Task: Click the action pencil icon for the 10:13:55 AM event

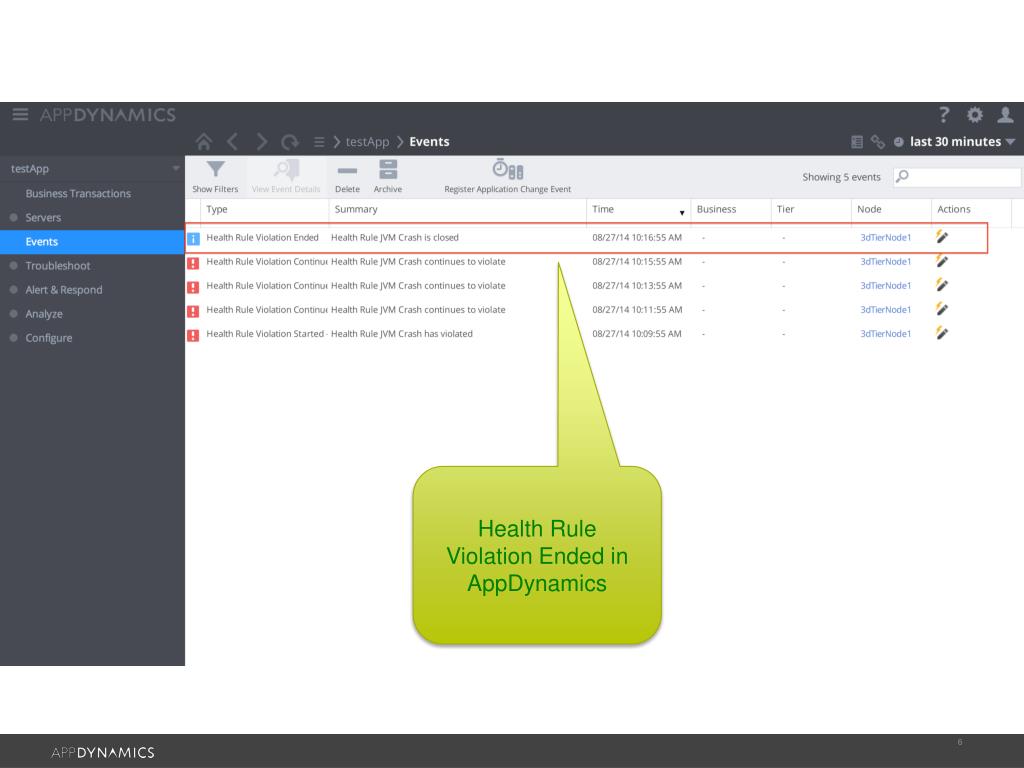Action: click(942, 285)
